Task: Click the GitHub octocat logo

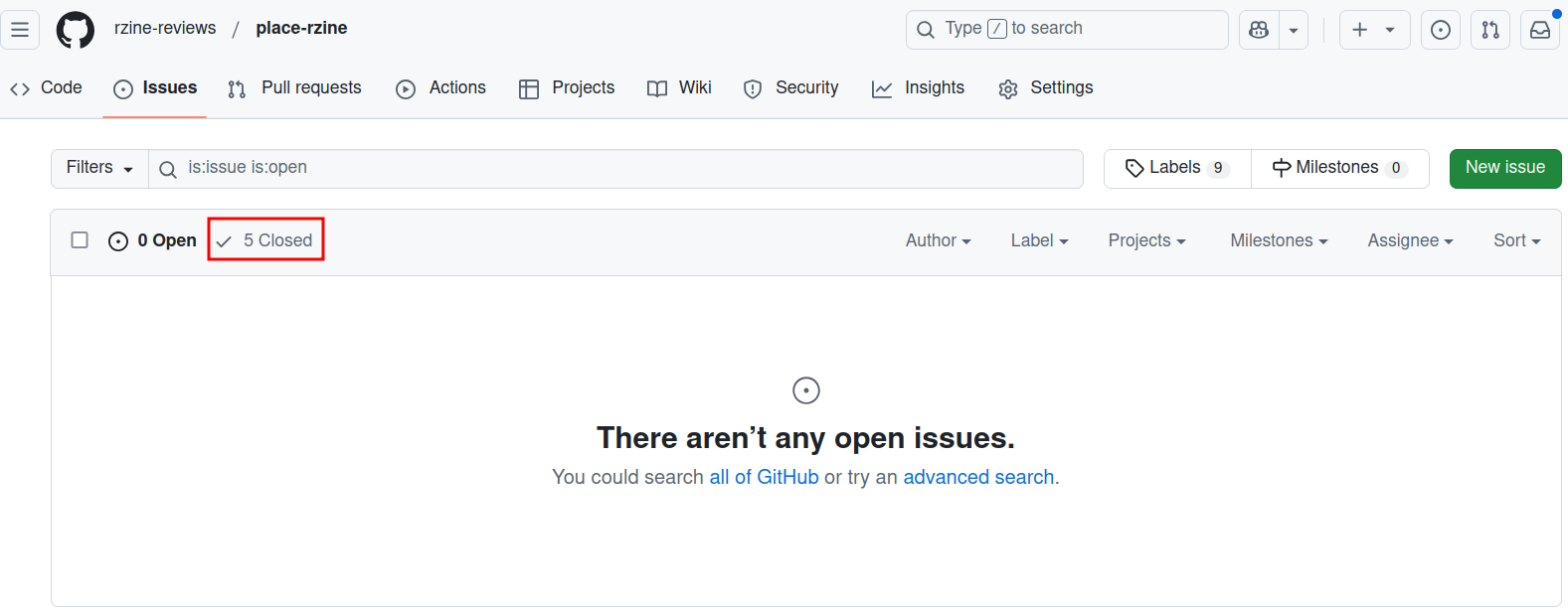Action: tap(76, 30)
